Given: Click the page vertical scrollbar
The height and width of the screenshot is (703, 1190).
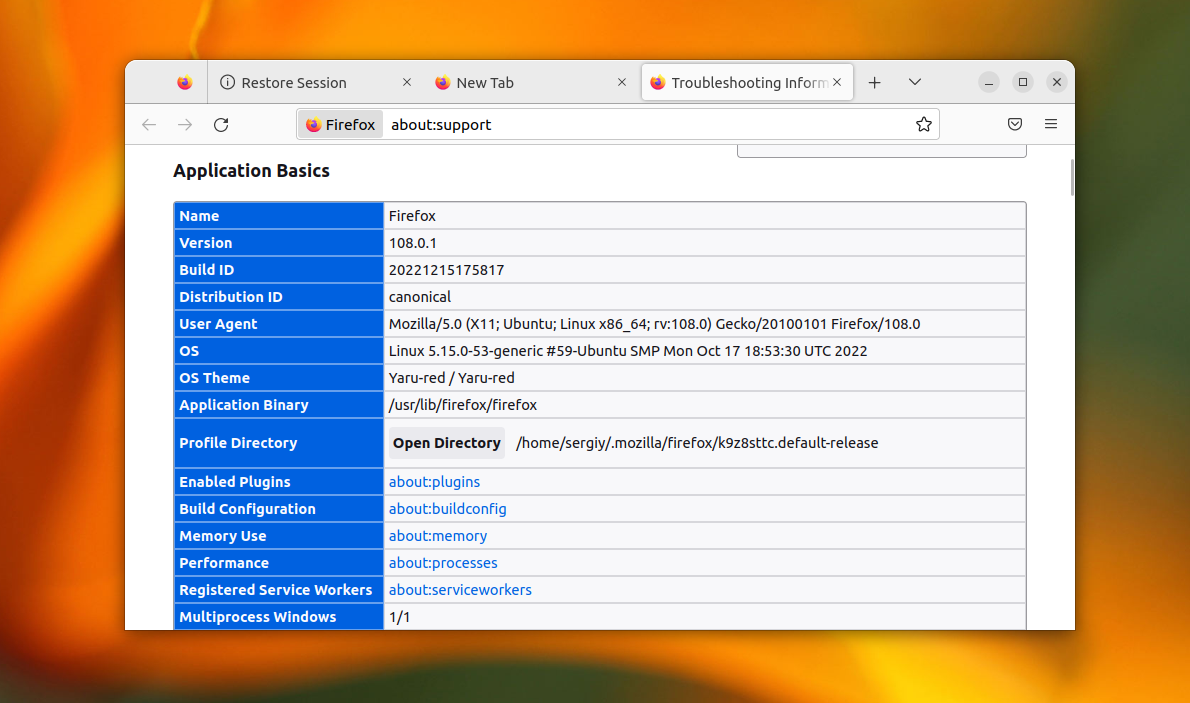Looking at the screenshot, I should pyautogui.click(x=1072, y=178).
